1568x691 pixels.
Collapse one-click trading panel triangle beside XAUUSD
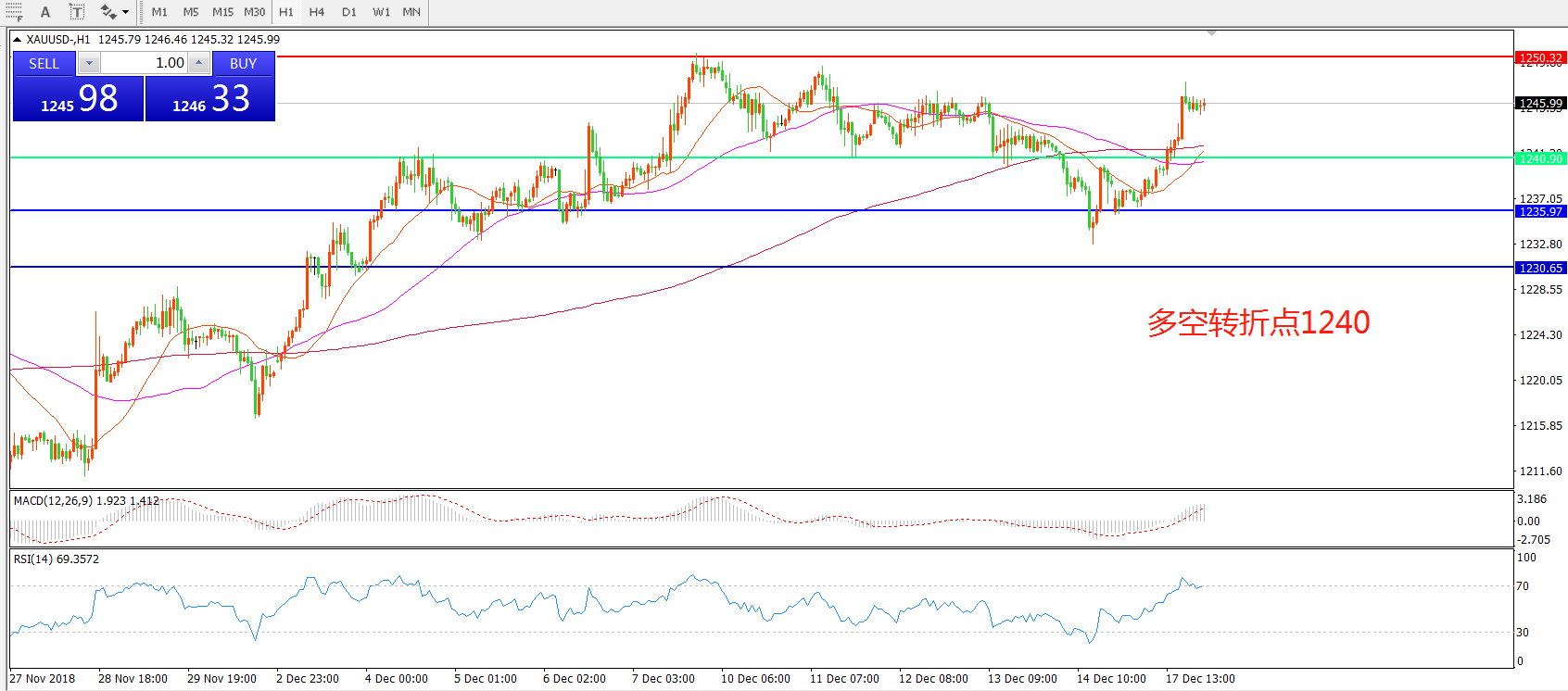click(x=17, y=40)
